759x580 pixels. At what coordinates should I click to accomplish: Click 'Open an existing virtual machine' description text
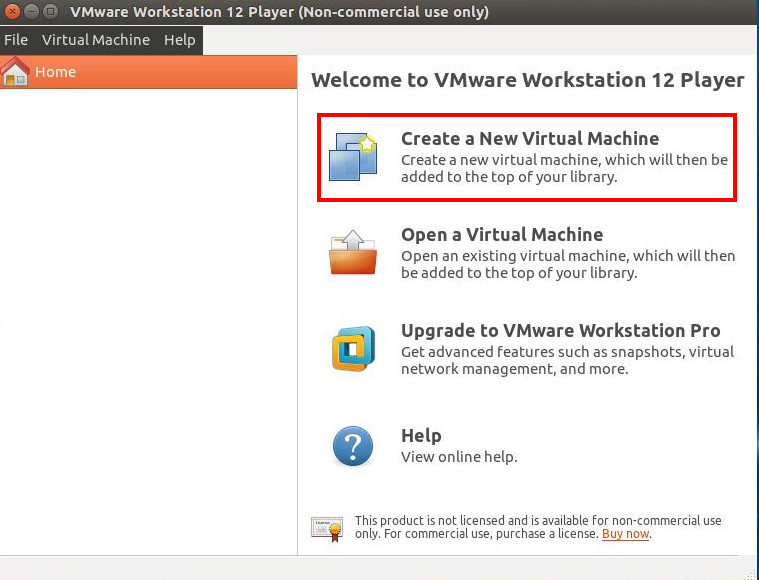[568, 264]
